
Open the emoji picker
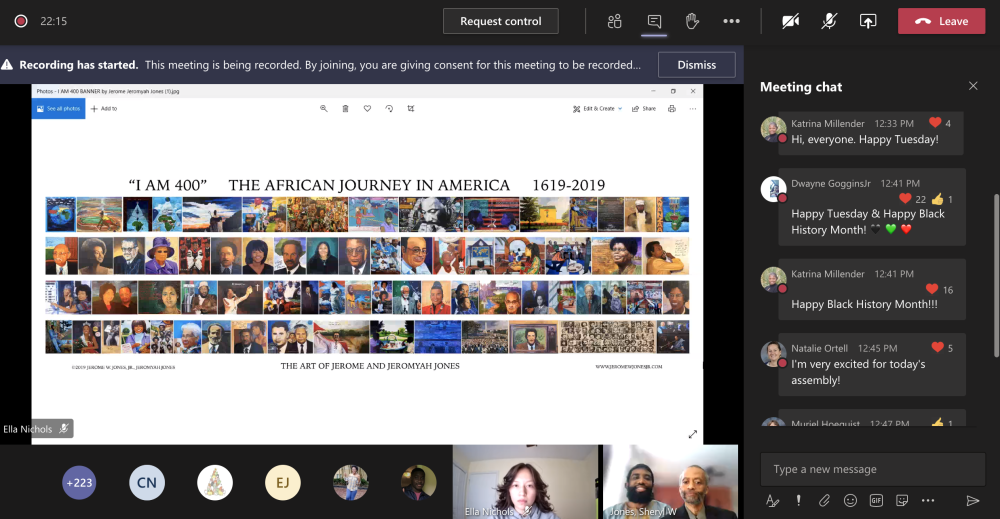850,501
